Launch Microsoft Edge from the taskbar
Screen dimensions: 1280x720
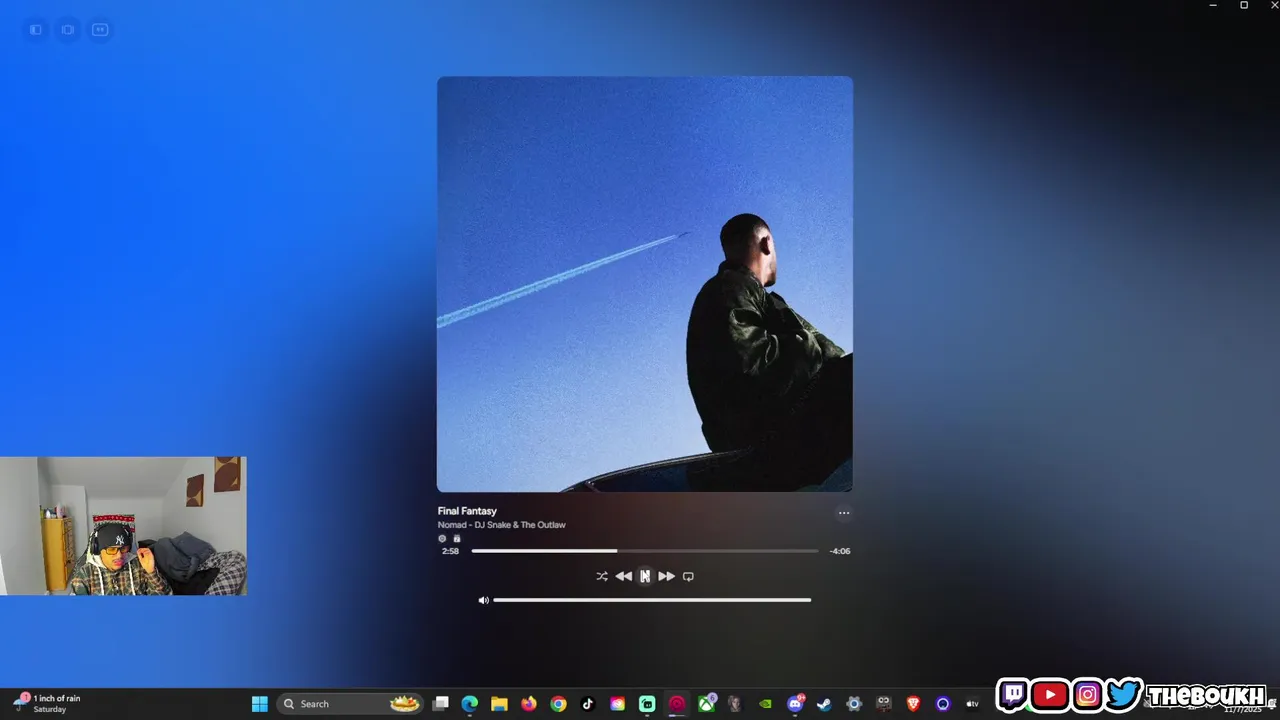(x=470, y=704)
